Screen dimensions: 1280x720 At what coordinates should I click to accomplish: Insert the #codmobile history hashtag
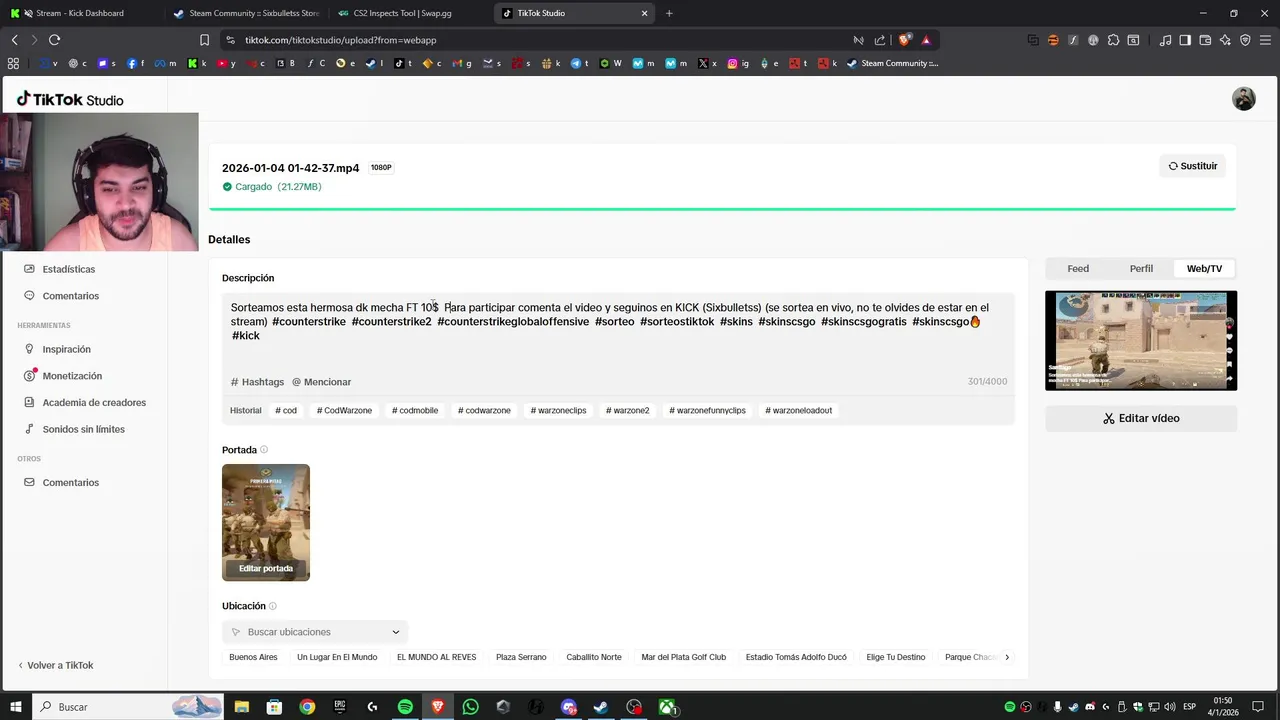[415, 410]
